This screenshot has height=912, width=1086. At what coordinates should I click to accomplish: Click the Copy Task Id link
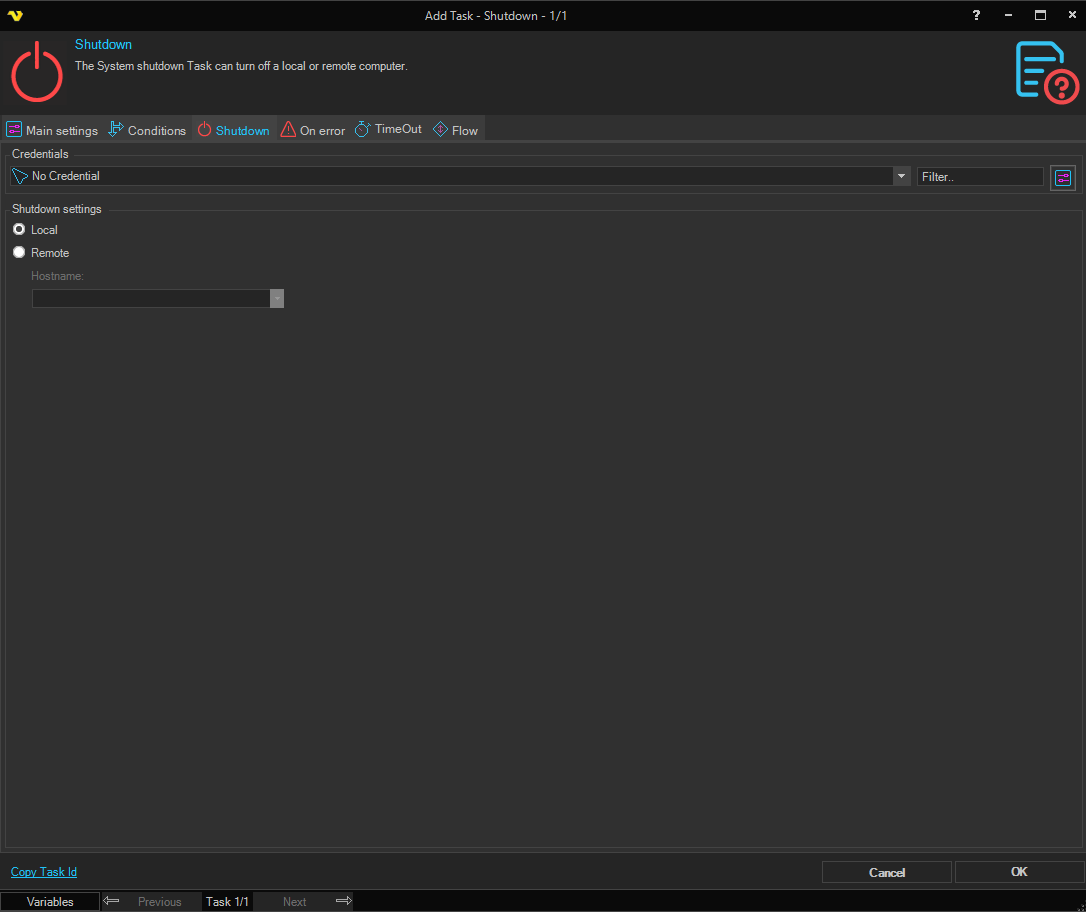(44, 872)
